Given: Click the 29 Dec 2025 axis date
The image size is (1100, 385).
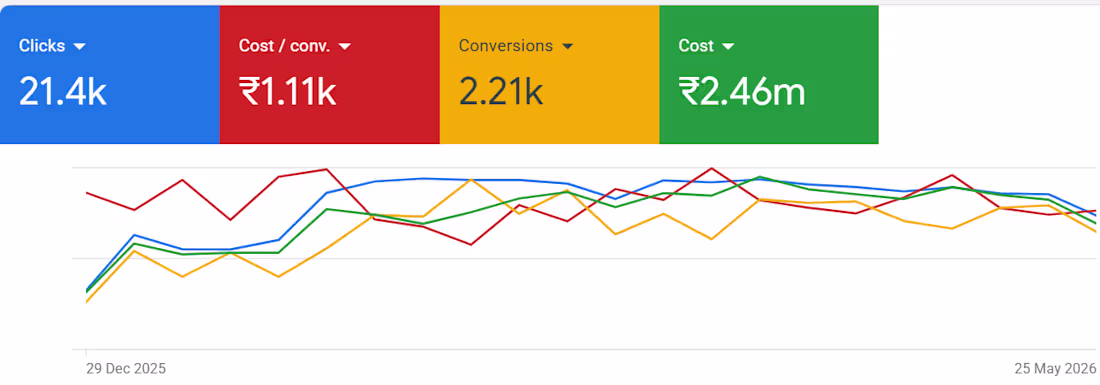Looking at the screenshot, I should pos(126,369).
